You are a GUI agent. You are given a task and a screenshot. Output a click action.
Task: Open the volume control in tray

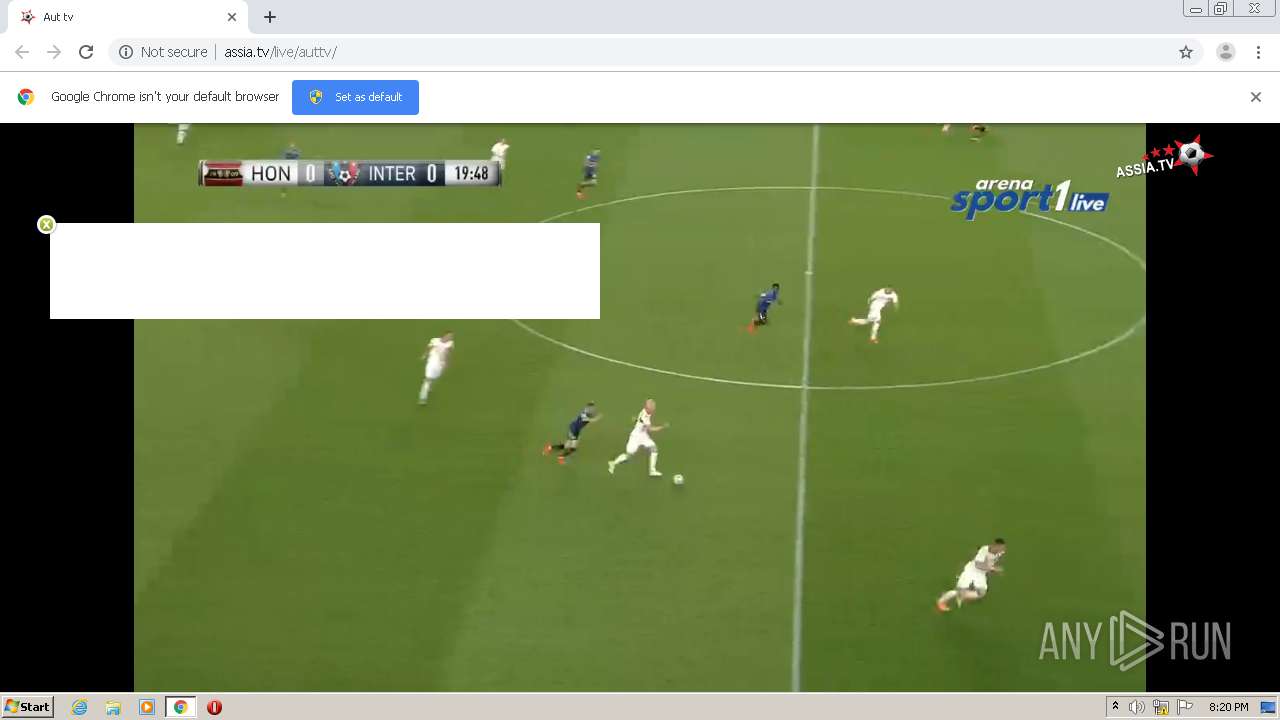point(1137,707)
